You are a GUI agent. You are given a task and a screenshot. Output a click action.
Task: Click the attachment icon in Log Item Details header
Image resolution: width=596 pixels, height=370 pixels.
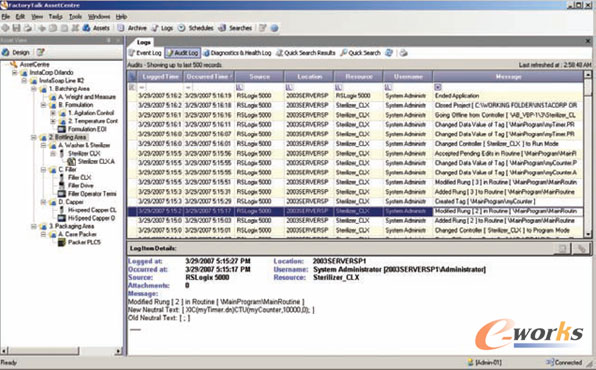(x=581, y=248)
